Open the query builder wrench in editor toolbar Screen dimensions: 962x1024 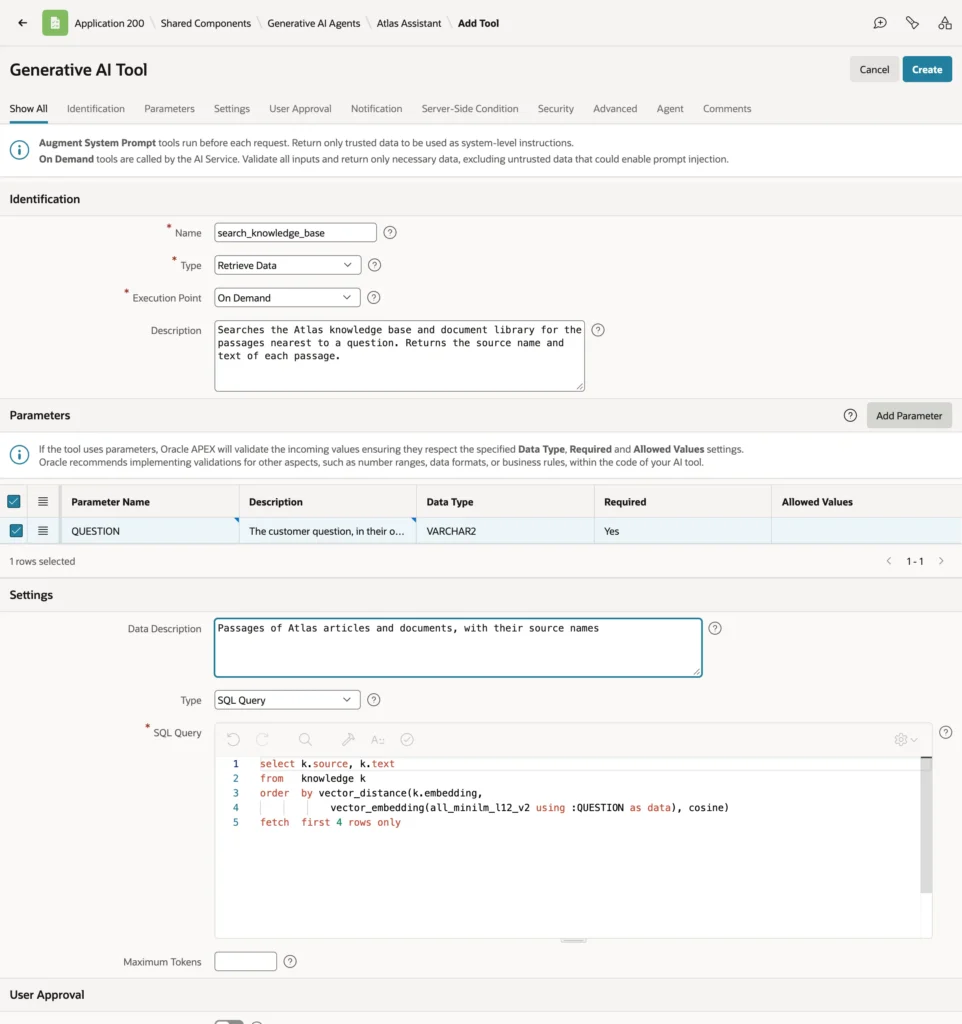[x=348, y=739]
